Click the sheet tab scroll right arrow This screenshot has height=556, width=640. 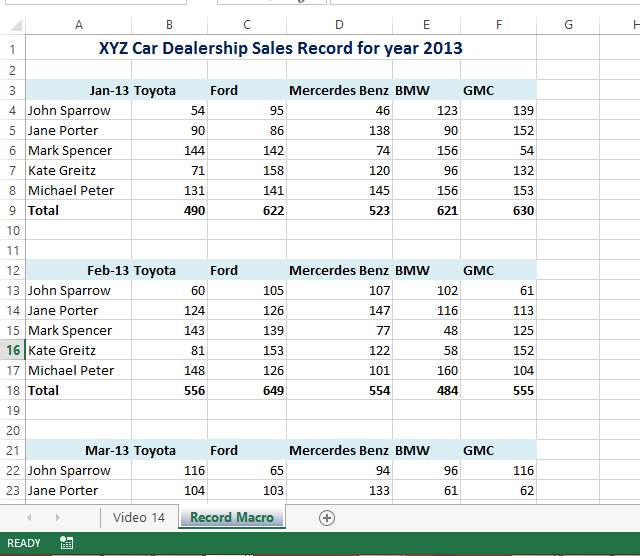coord(58,518)
